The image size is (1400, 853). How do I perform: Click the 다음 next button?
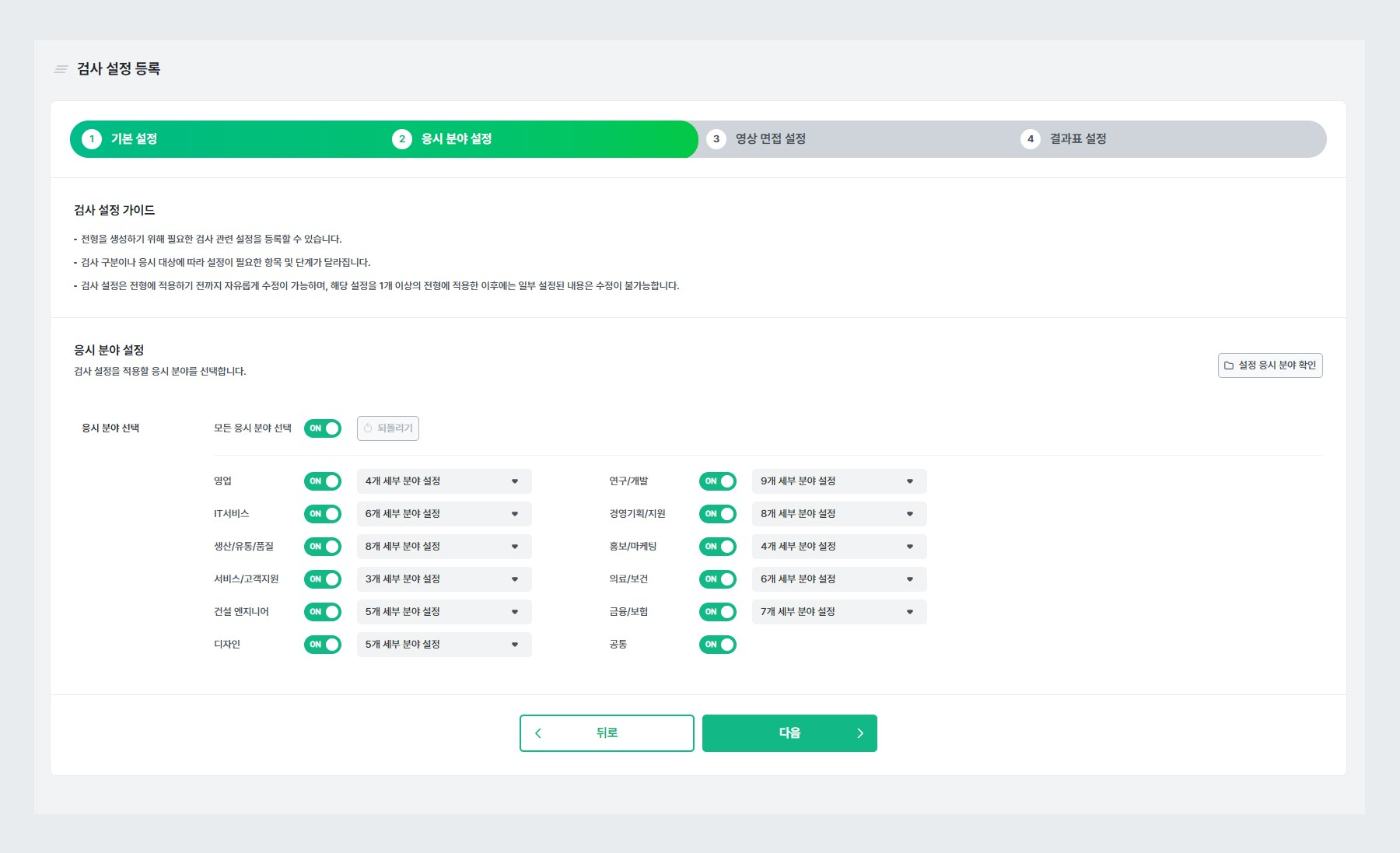coord(789,733)
